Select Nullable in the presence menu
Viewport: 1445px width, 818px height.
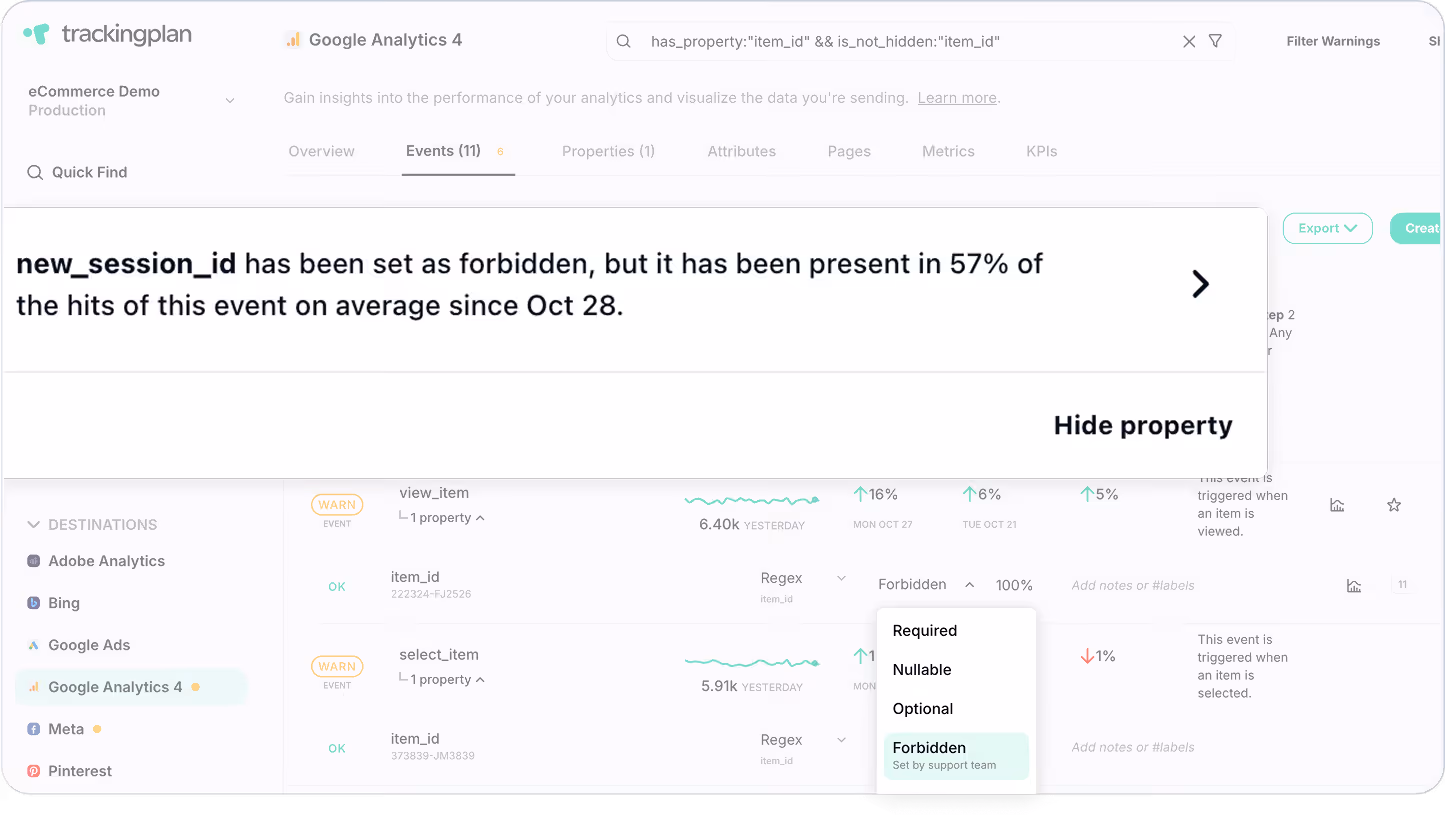956,670
